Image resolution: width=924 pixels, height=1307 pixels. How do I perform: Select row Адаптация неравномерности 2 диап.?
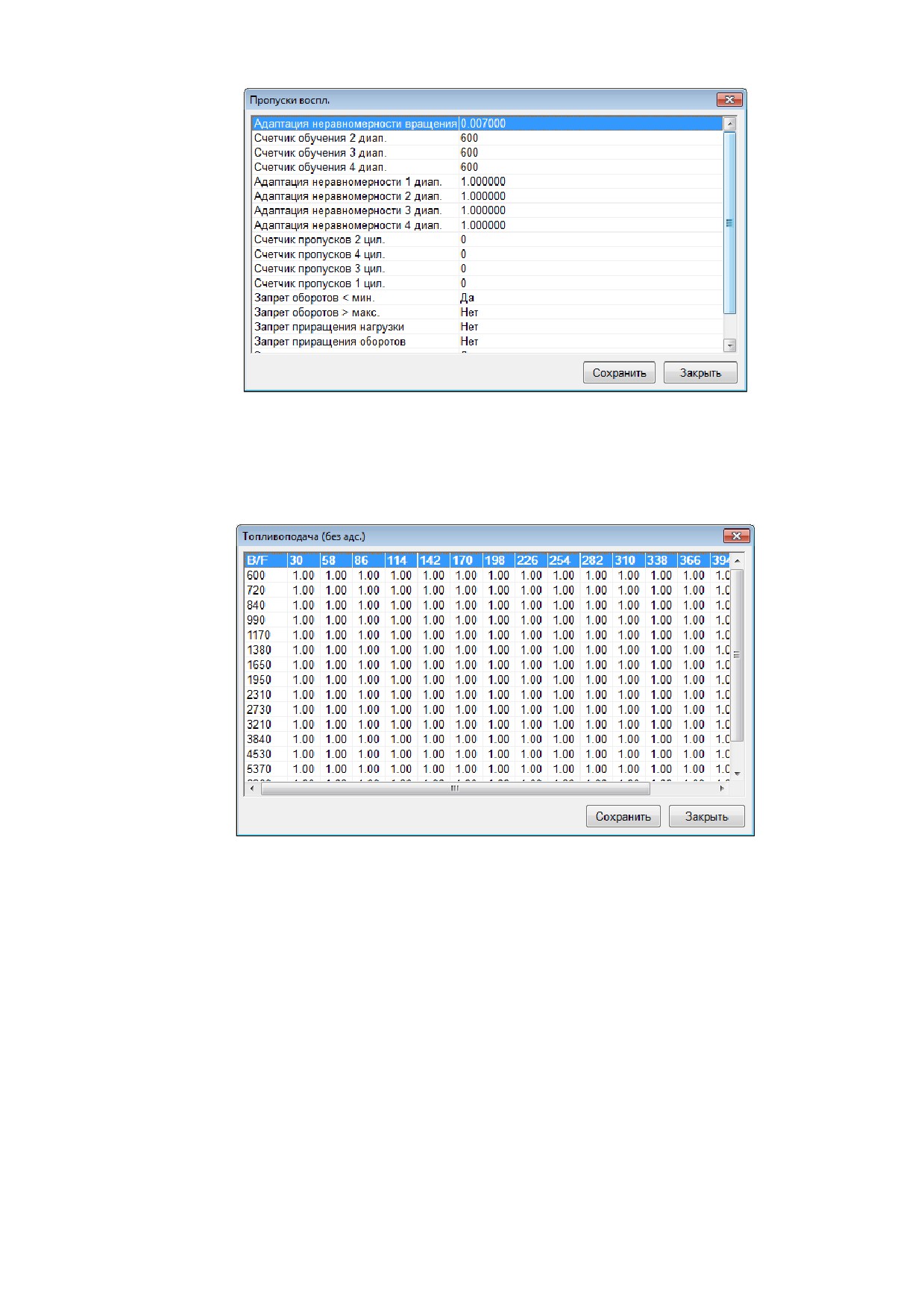click(x=487, y=196)
